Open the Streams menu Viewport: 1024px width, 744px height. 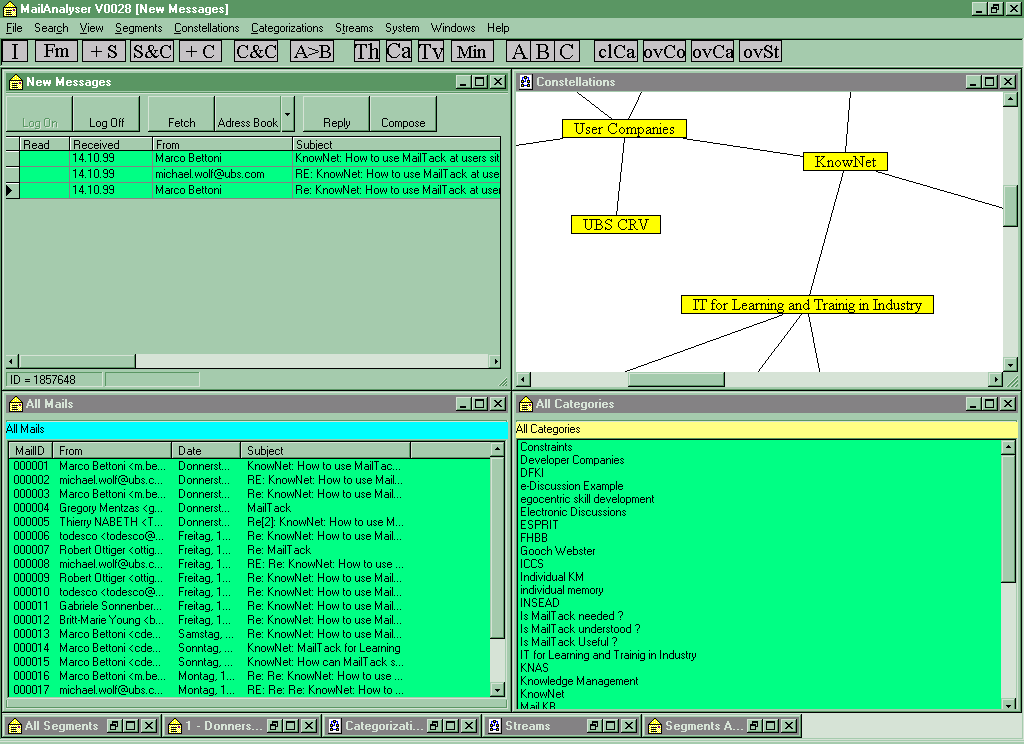coord(354,28)
